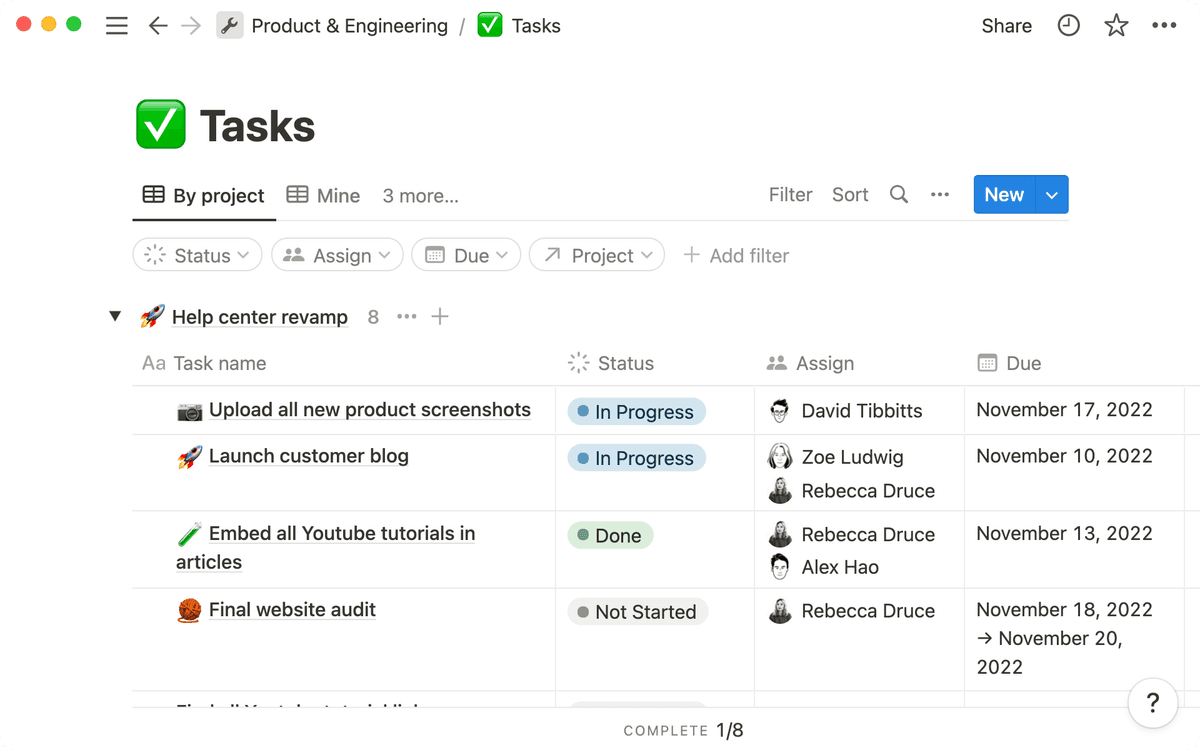Click the back navigation arrow
The image size is (1200, 750).
158,25
